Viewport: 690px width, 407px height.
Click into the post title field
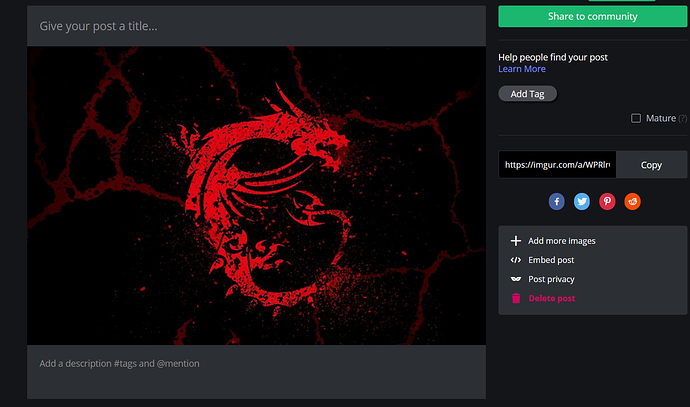[x=256, y=26]
